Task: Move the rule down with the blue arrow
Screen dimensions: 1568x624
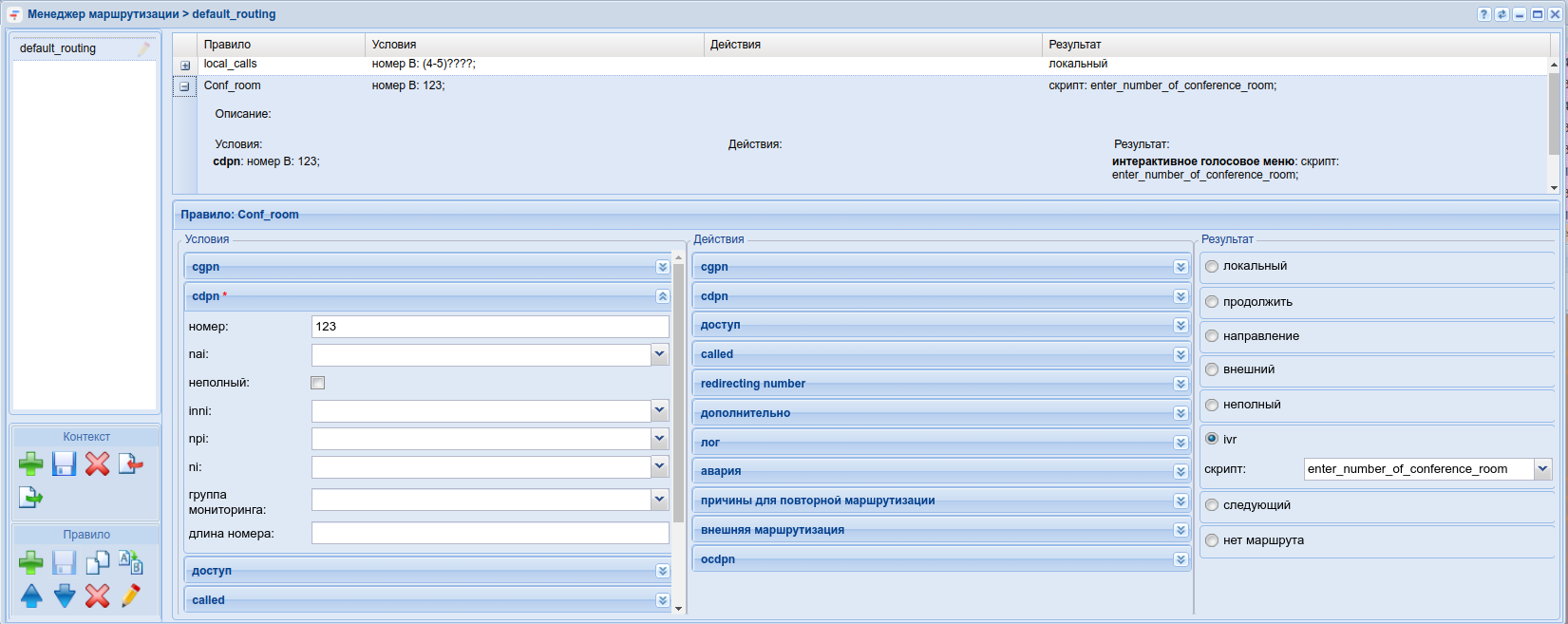Action: pos(64,596)
